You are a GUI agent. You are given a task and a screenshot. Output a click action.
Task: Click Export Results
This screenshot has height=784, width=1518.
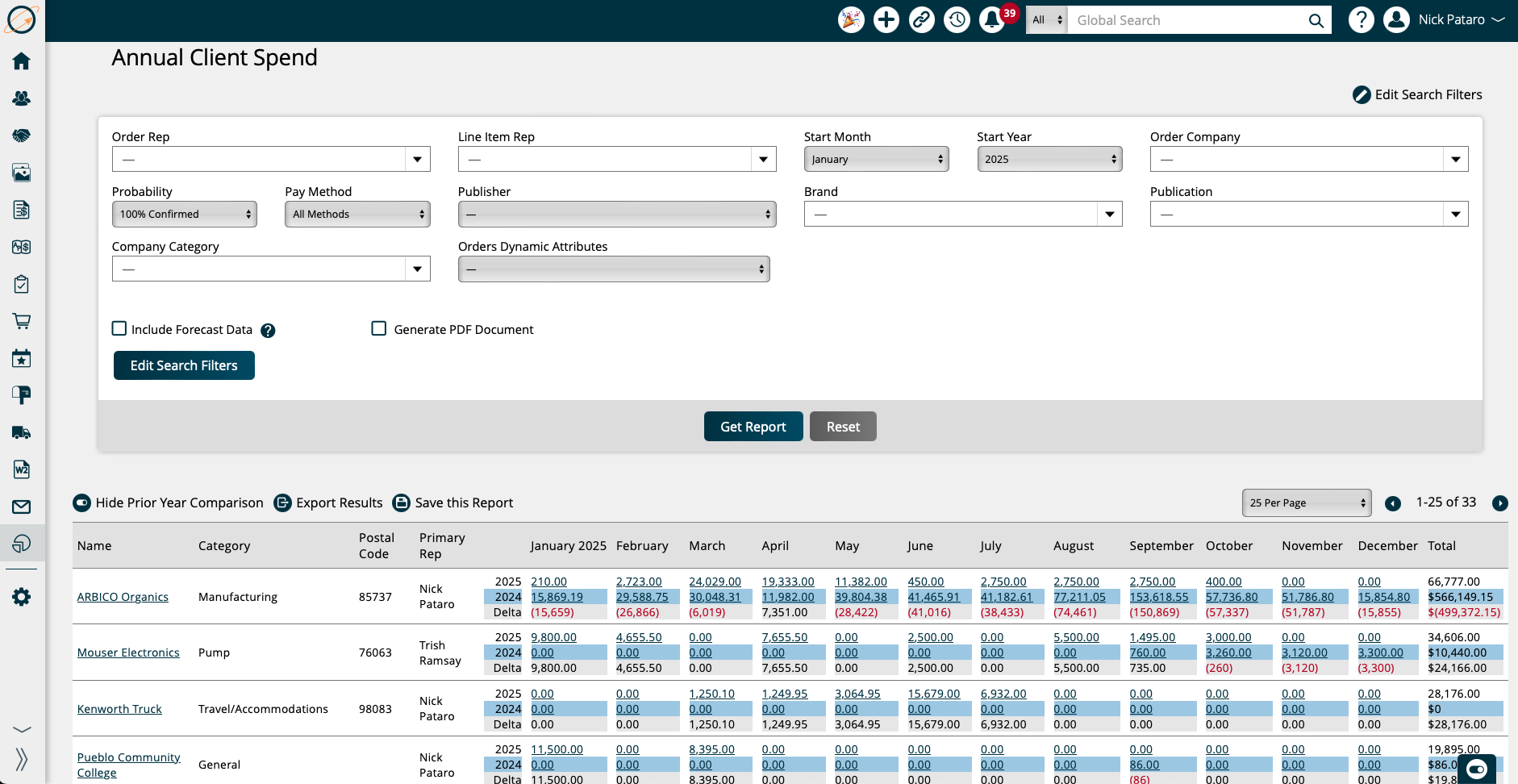tap(329, 503)
